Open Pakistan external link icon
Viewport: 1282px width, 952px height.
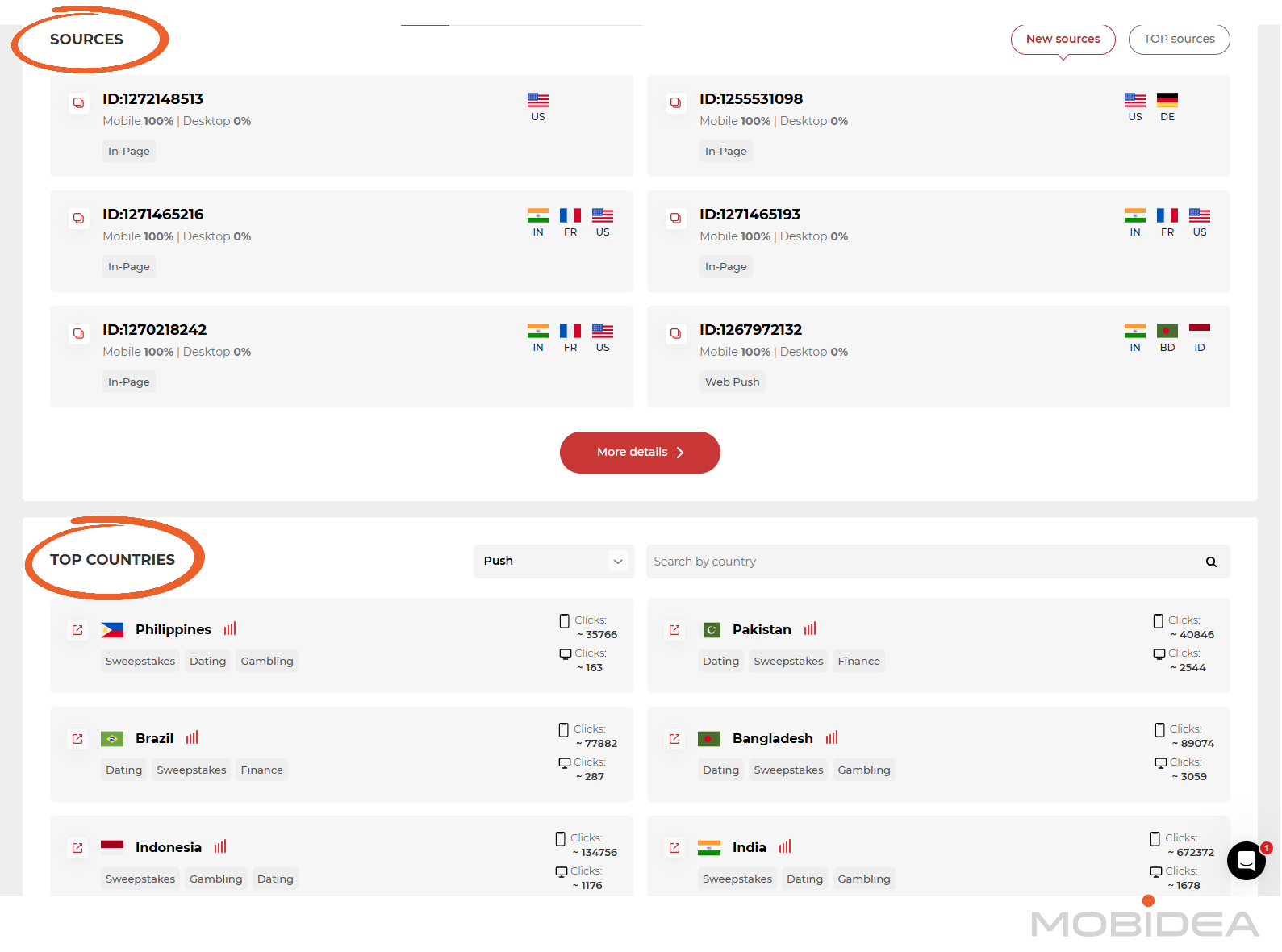(674, 630)
